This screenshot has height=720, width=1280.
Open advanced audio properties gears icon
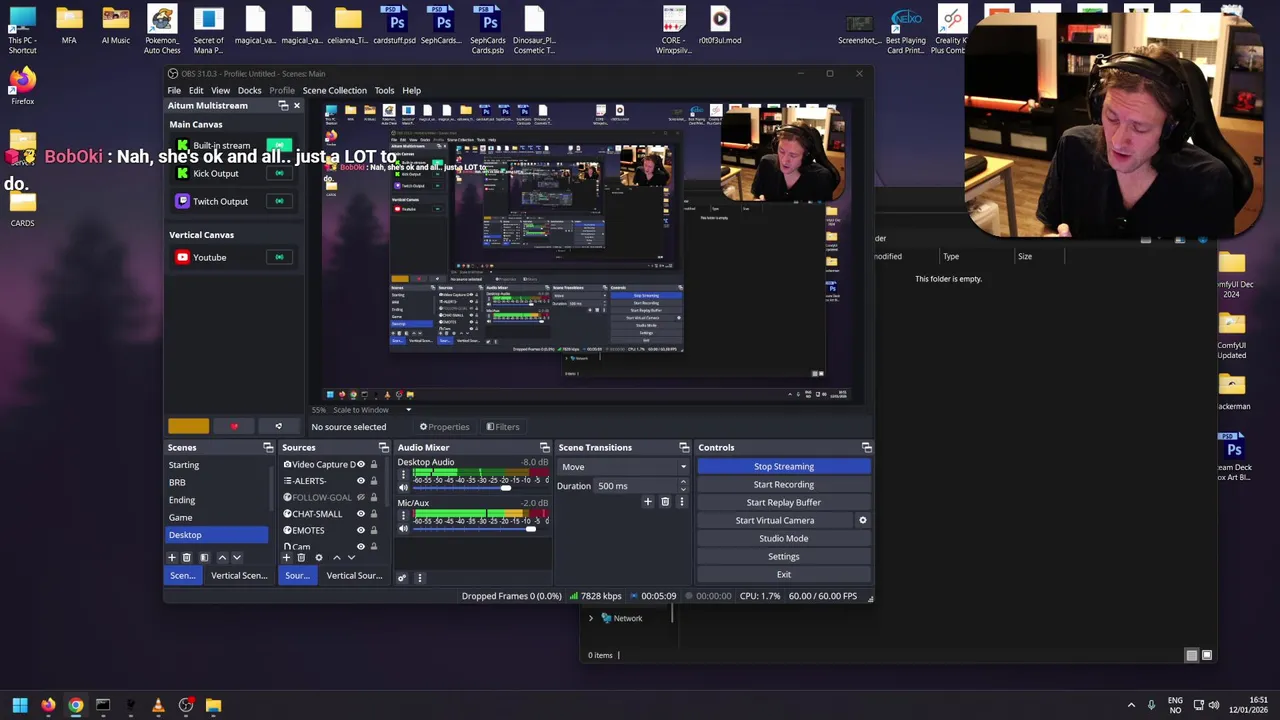402,577
